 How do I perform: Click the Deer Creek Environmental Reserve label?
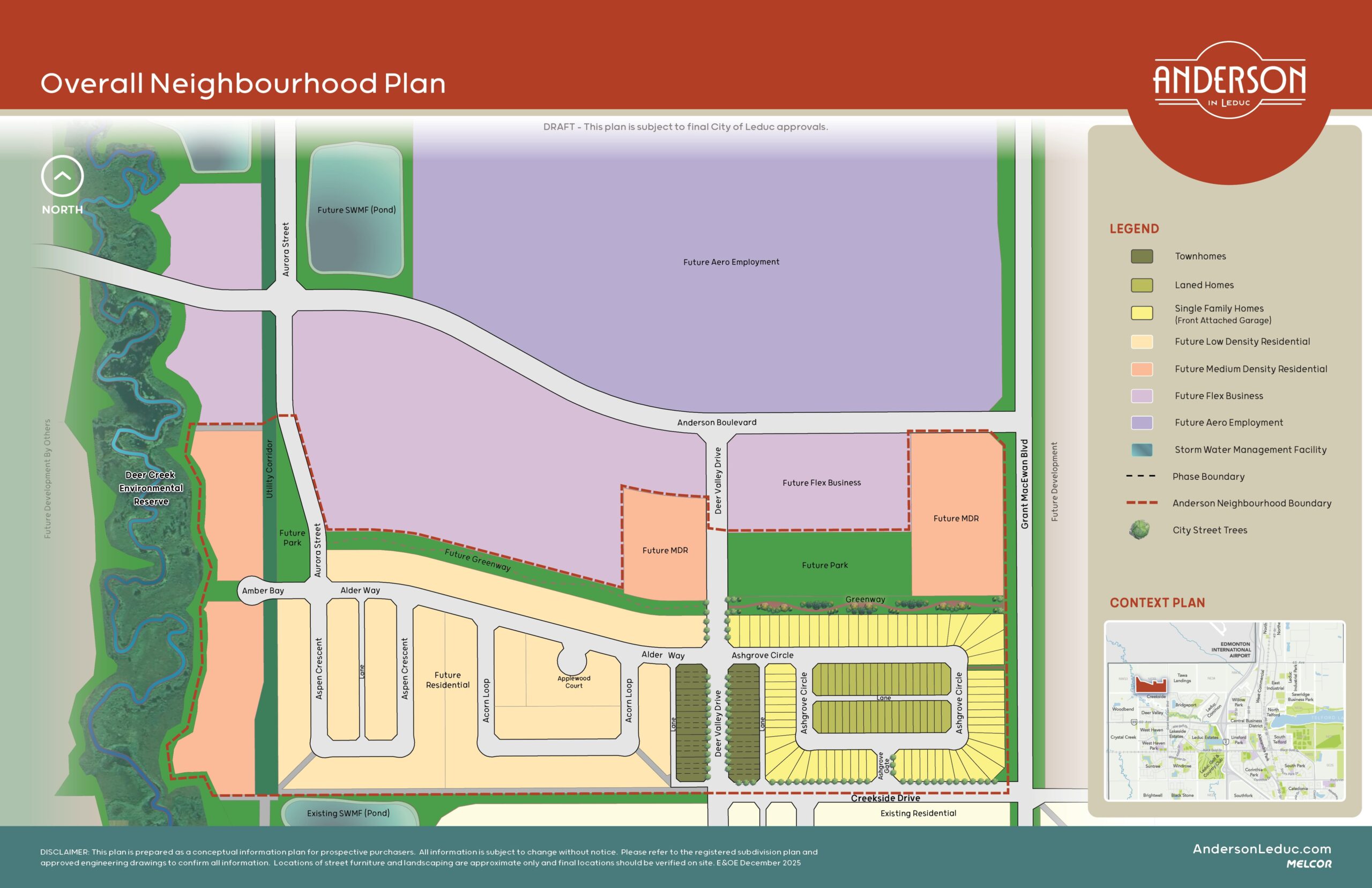point(151,488)
